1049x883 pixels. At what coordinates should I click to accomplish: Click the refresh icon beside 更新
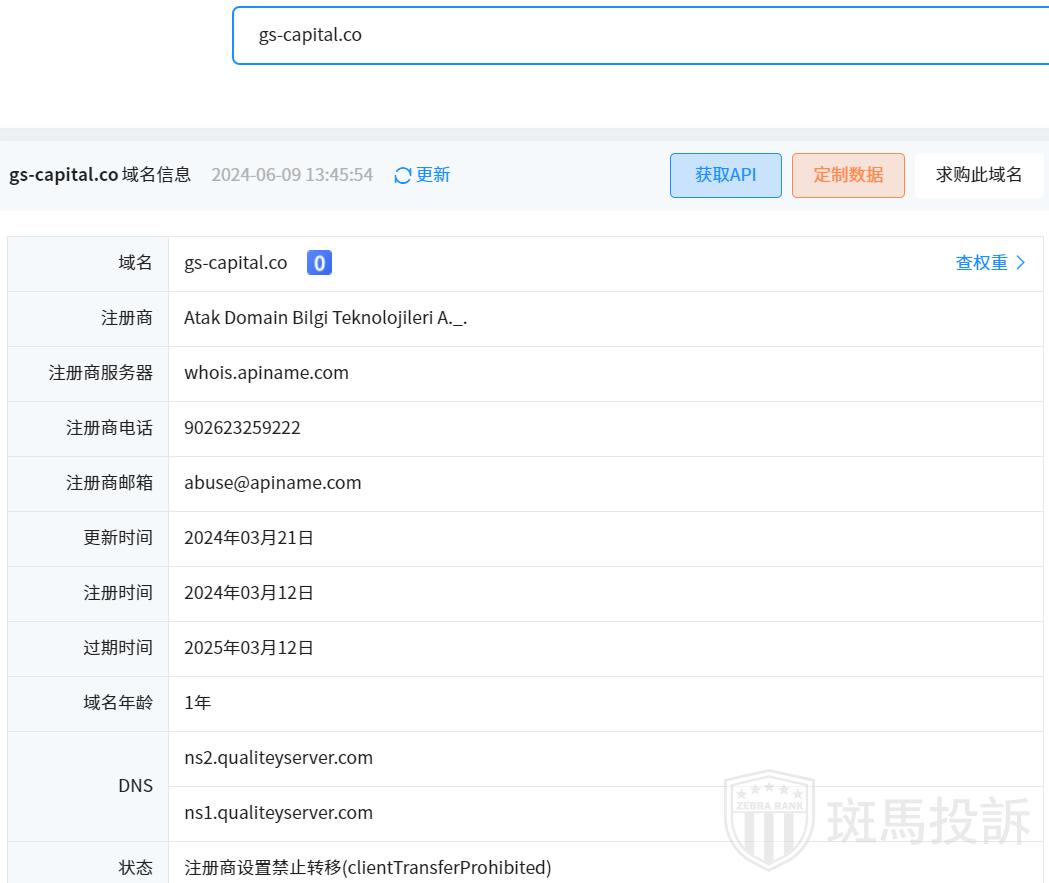click(403, 176)
